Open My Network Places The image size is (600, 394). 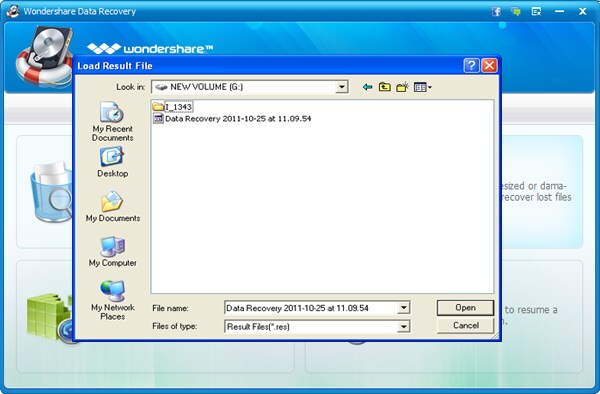coord(112,300)
